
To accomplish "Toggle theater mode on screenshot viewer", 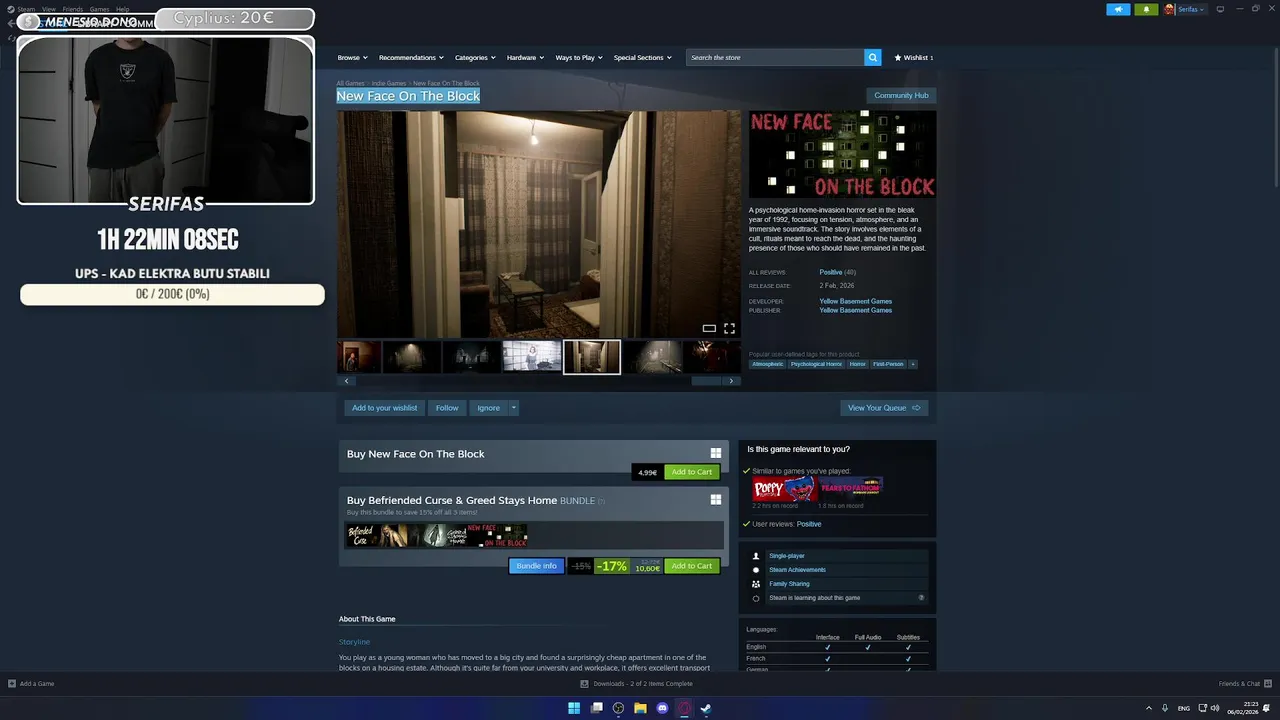I will pyautogui.click(x=709, y=328).
